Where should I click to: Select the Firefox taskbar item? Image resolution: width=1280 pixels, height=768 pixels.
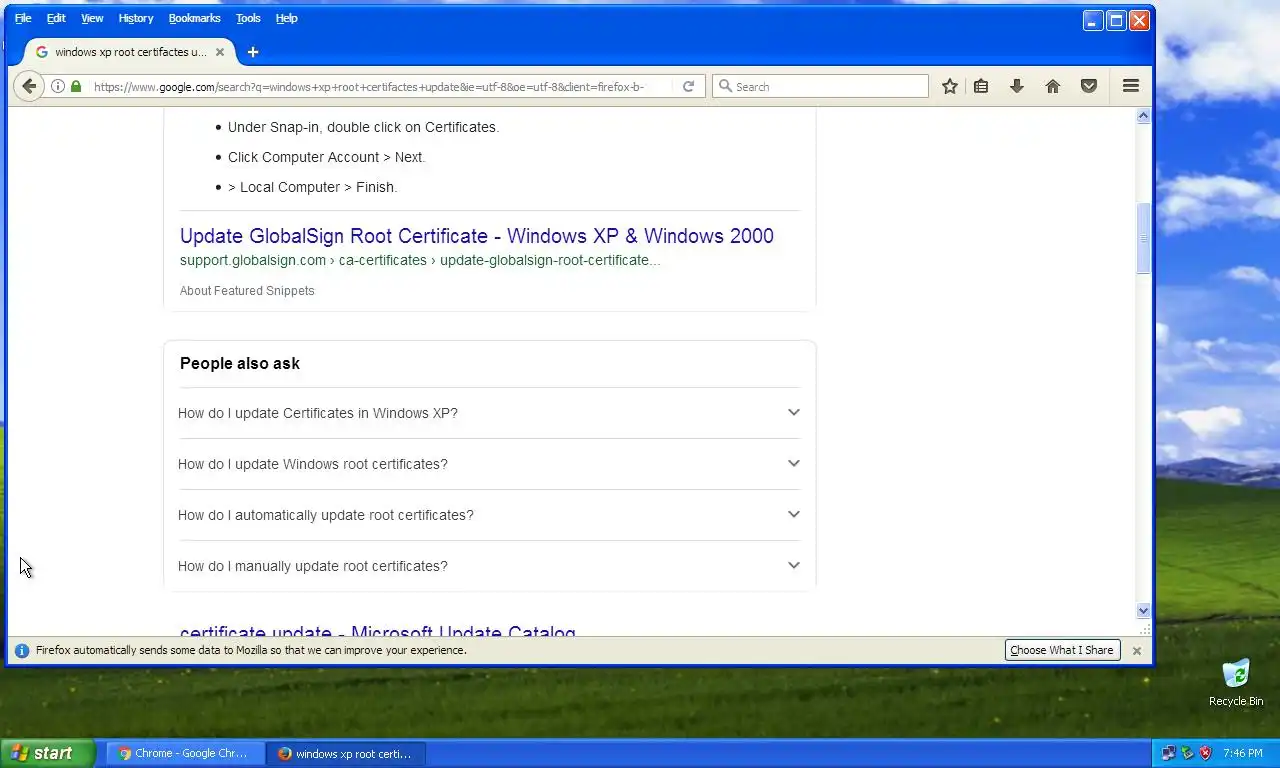pos(346,753)
